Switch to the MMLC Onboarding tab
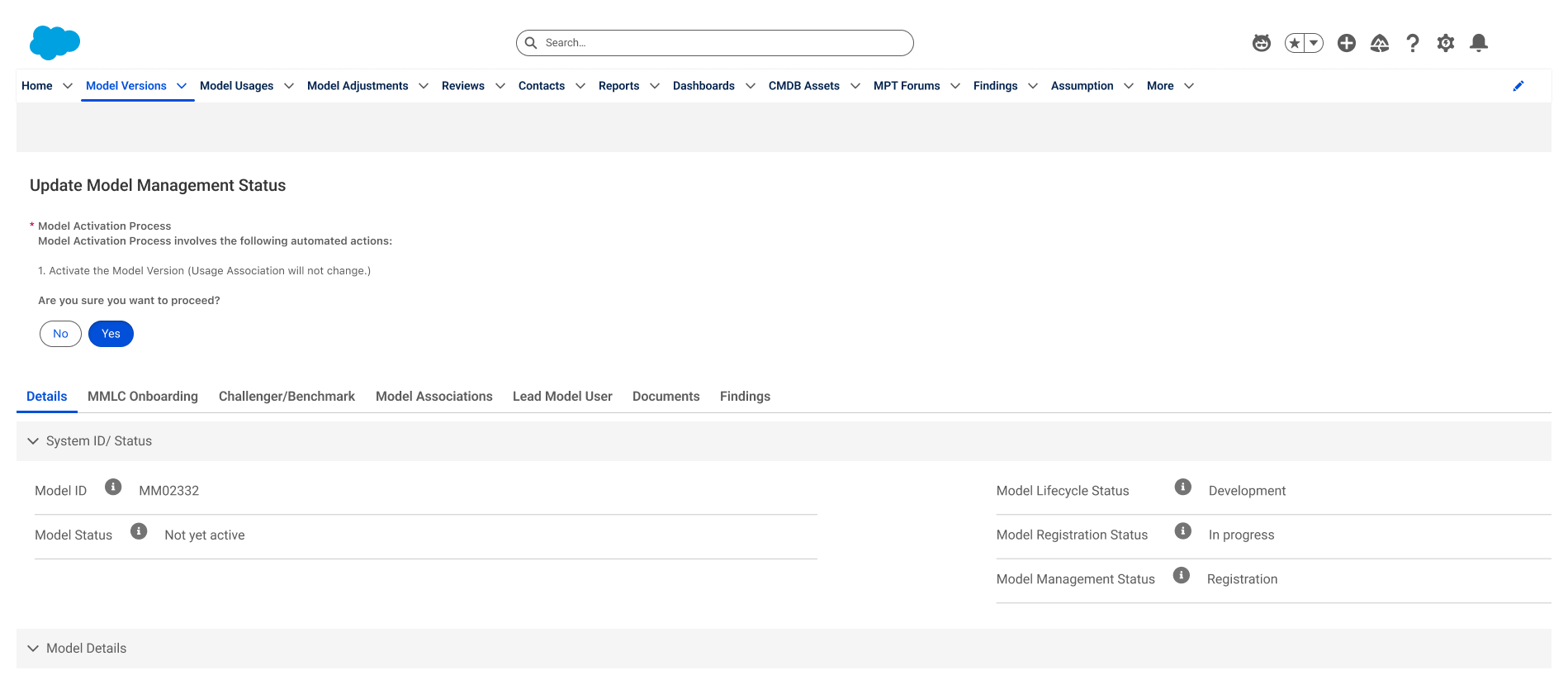This screenshot has height=685, width=1568. pyautogui.click(x=143, y=397)
